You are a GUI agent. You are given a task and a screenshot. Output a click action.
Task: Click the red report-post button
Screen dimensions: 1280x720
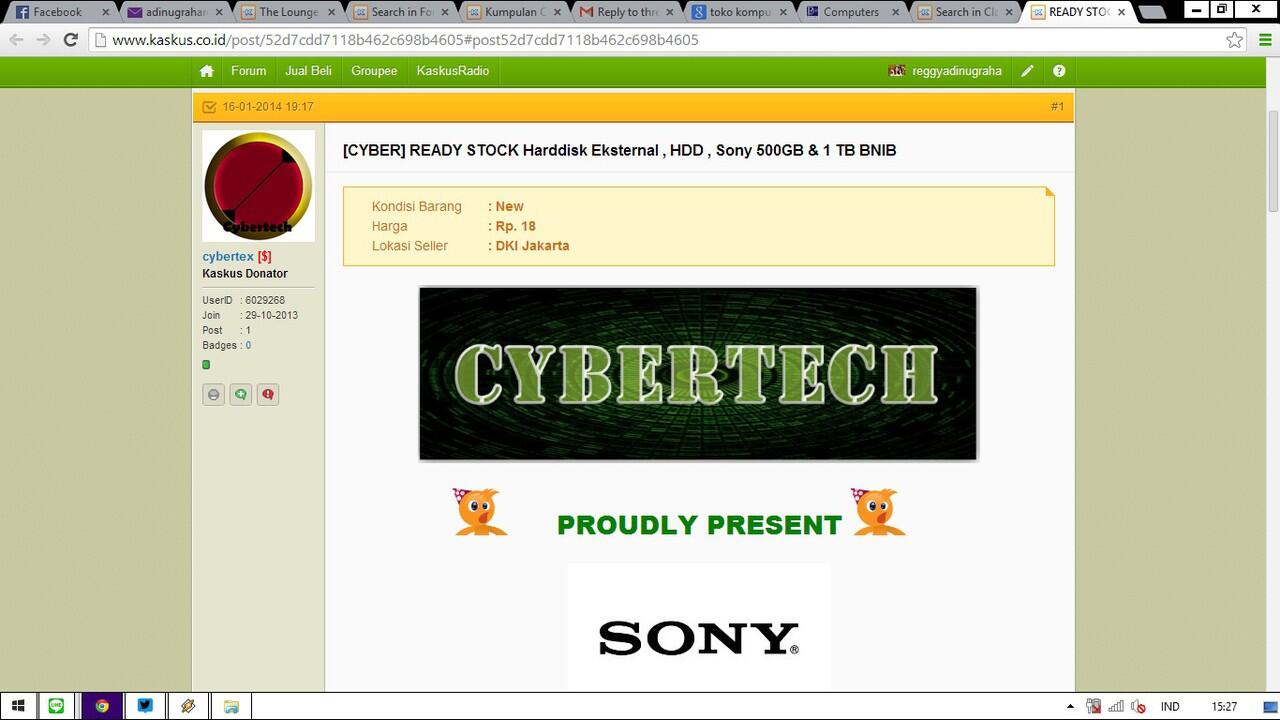[267, 395]
